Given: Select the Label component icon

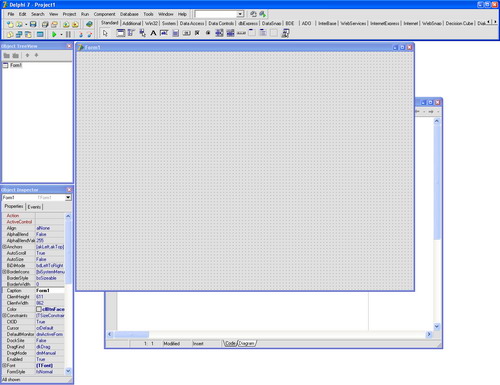Looking at the screenshot, I should pyautogui.click(x=153, y=33).
